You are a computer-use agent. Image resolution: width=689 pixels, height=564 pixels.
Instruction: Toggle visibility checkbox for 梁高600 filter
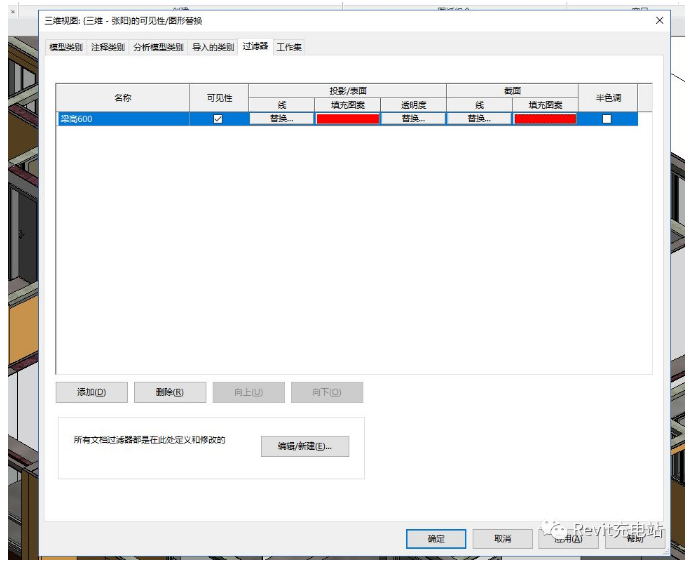pyautogui.click(x=218, y=119)
